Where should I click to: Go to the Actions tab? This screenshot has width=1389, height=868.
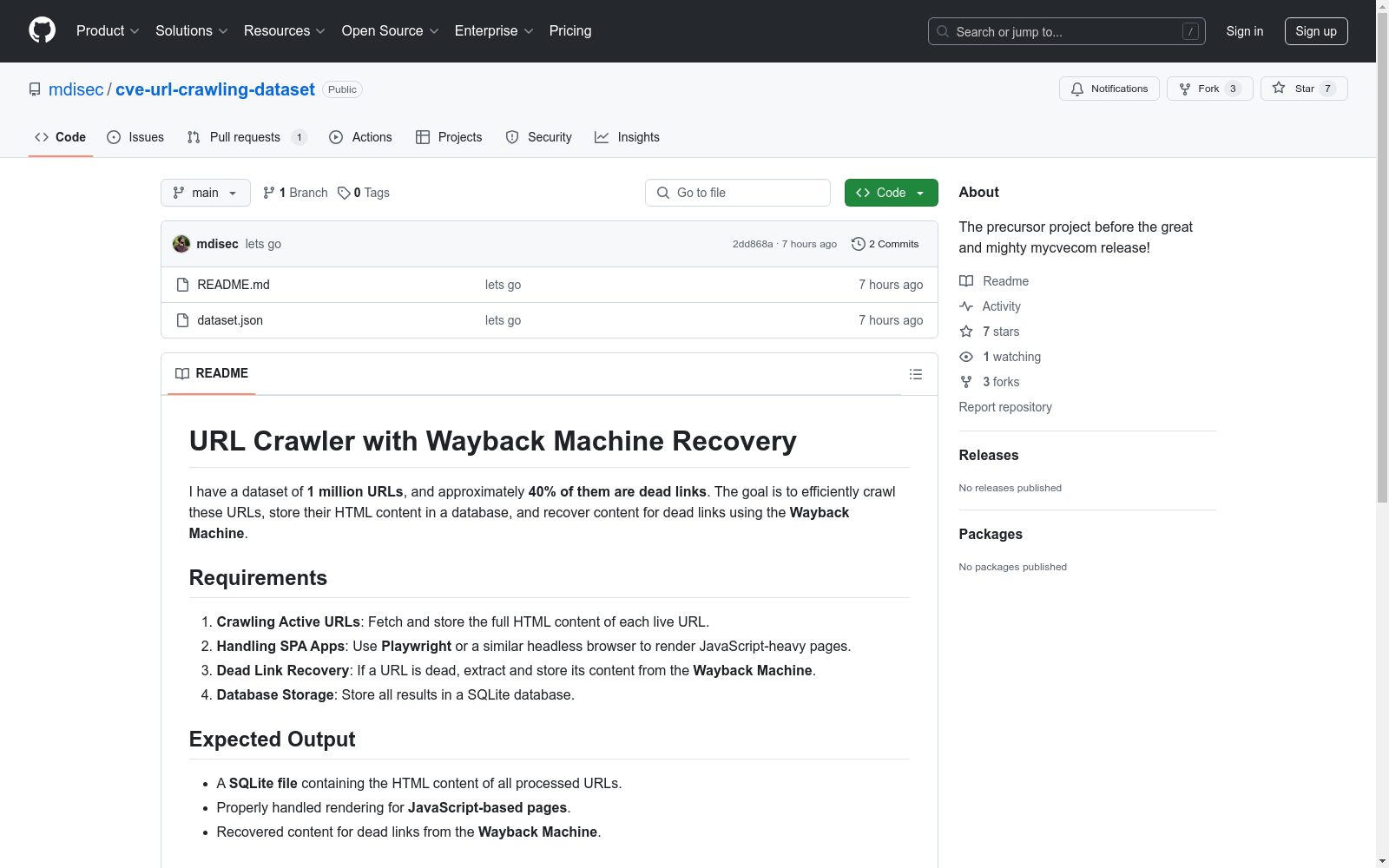click(361, 137)
